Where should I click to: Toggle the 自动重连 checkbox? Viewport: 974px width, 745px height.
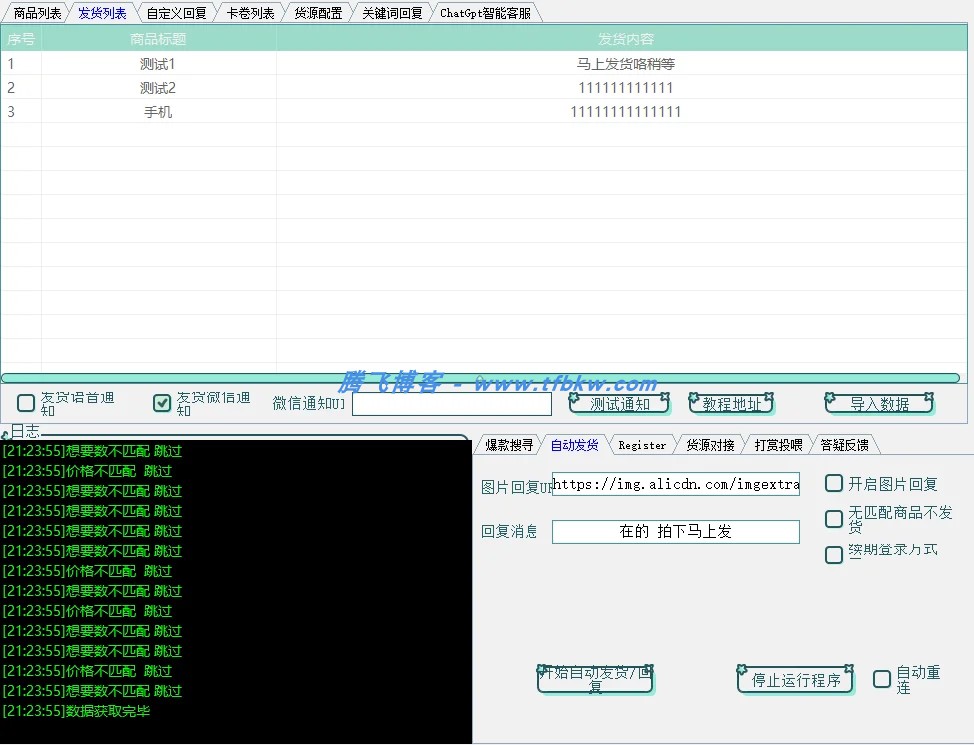click(881, 680)
